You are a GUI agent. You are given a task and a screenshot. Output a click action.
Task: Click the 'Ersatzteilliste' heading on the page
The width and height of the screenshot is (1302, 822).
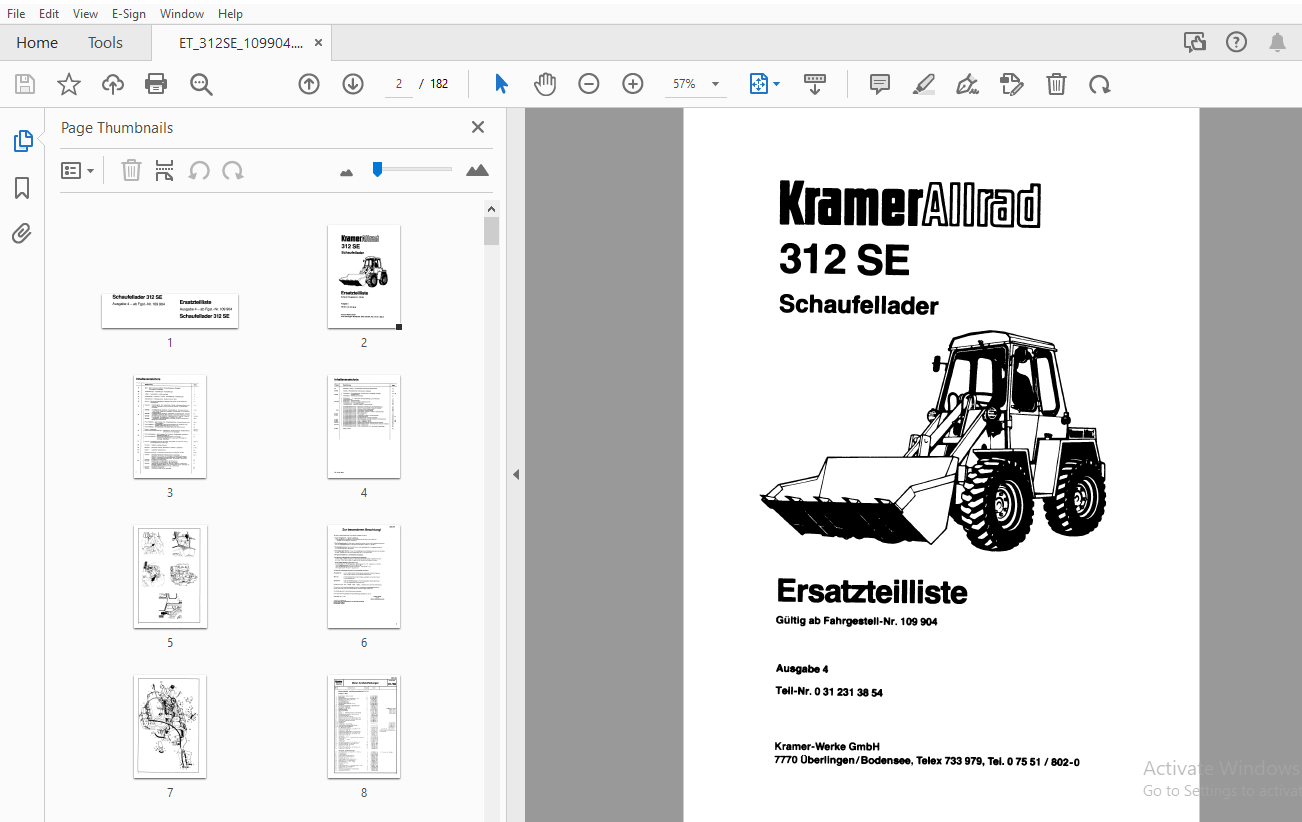(872, 592)
